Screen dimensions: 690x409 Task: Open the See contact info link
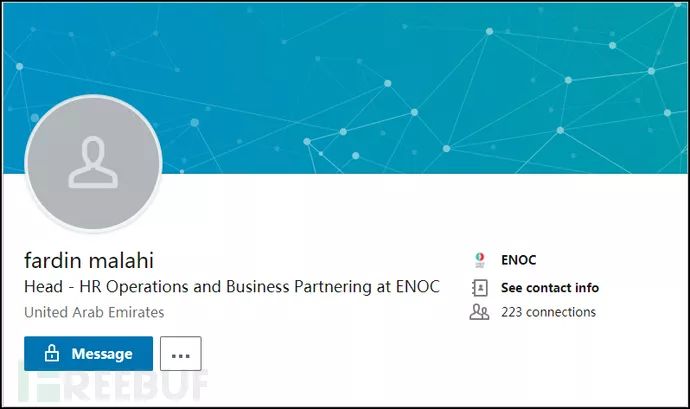point(549,288)
